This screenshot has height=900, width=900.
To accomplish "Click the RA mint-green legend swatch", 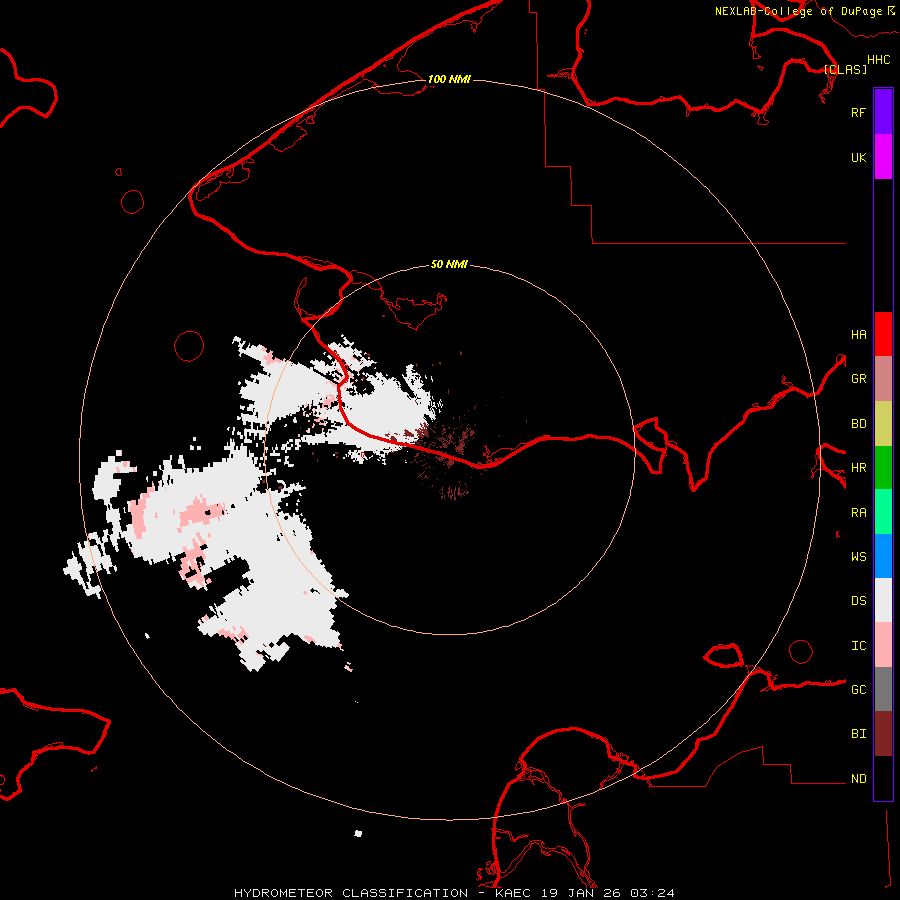I will [x=883, y=512].
